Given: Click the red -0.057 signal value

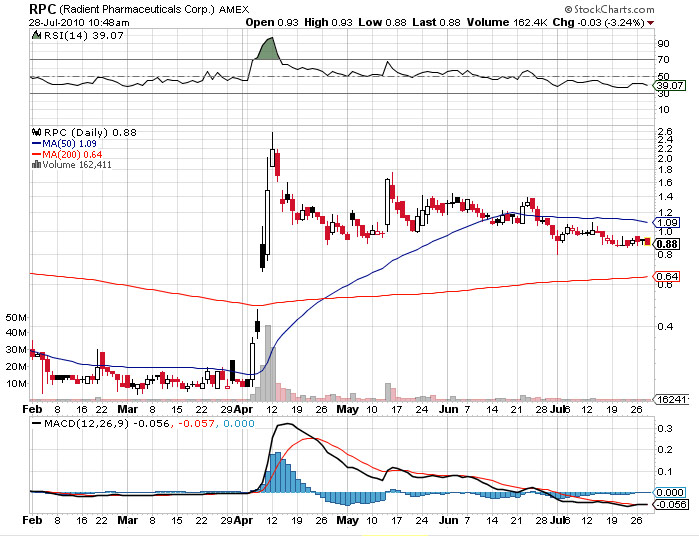Looking at the screenshot, I should click(x=197, y=423).
